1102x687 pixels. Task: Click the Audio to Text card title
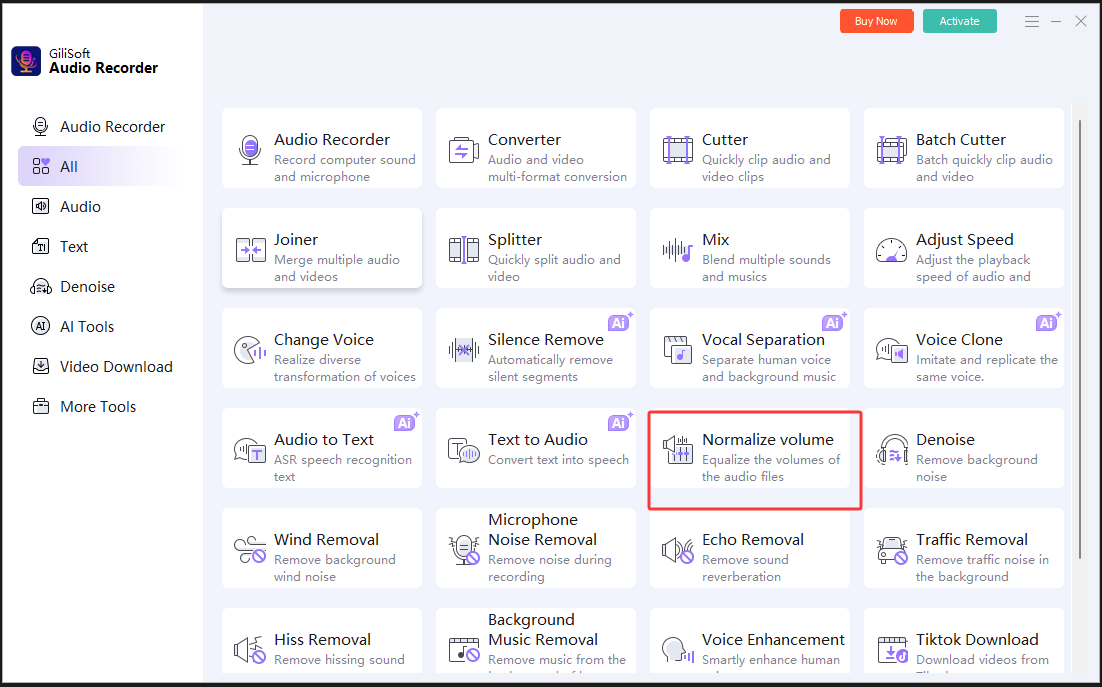(x=323, y=440)
